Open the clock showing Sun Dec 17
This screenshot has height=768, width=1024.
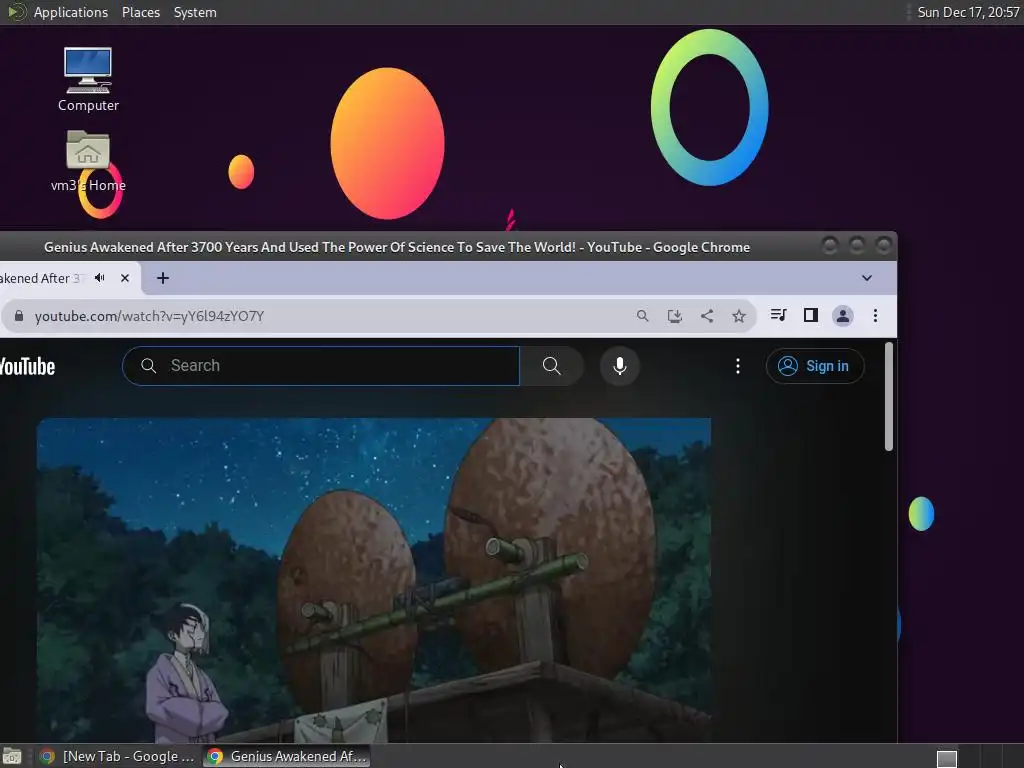[968, 12]
